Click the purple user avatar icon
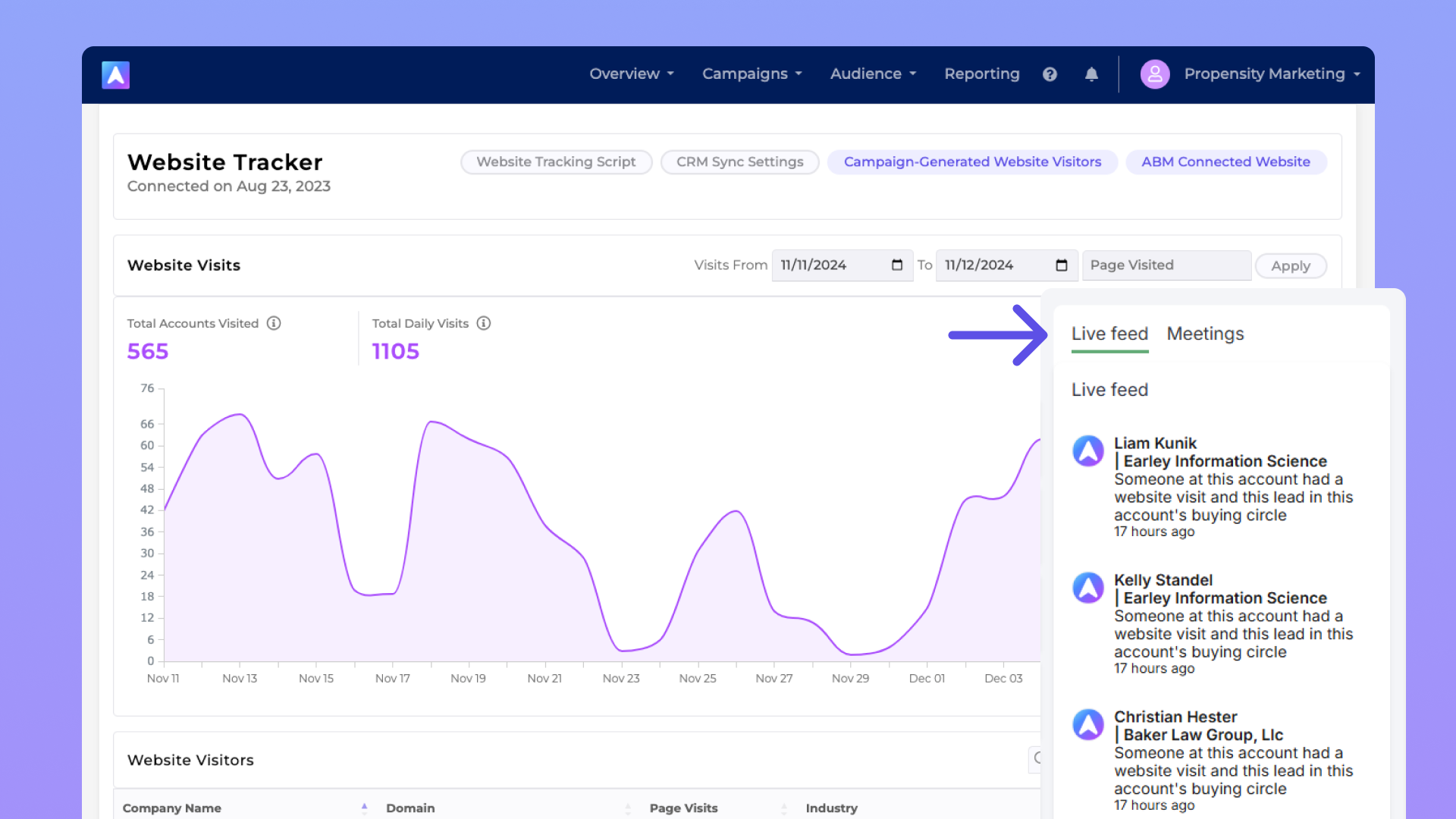 1154,74
